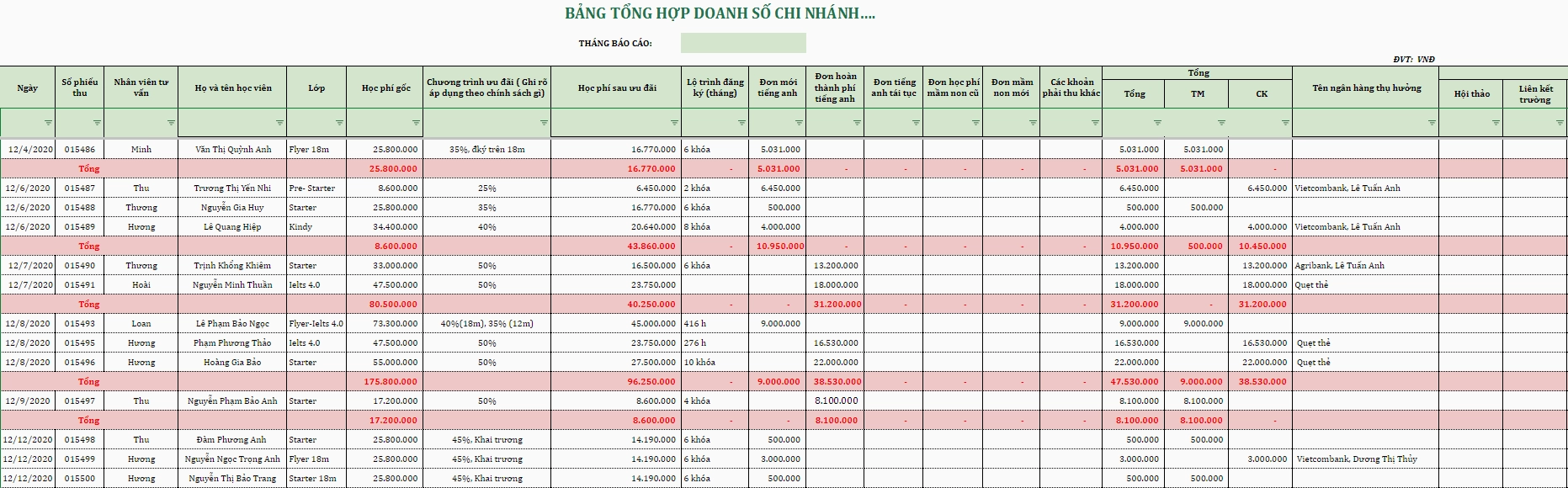
Task: Select the Liên kết trường header cell
Action: coord(1535,93)
